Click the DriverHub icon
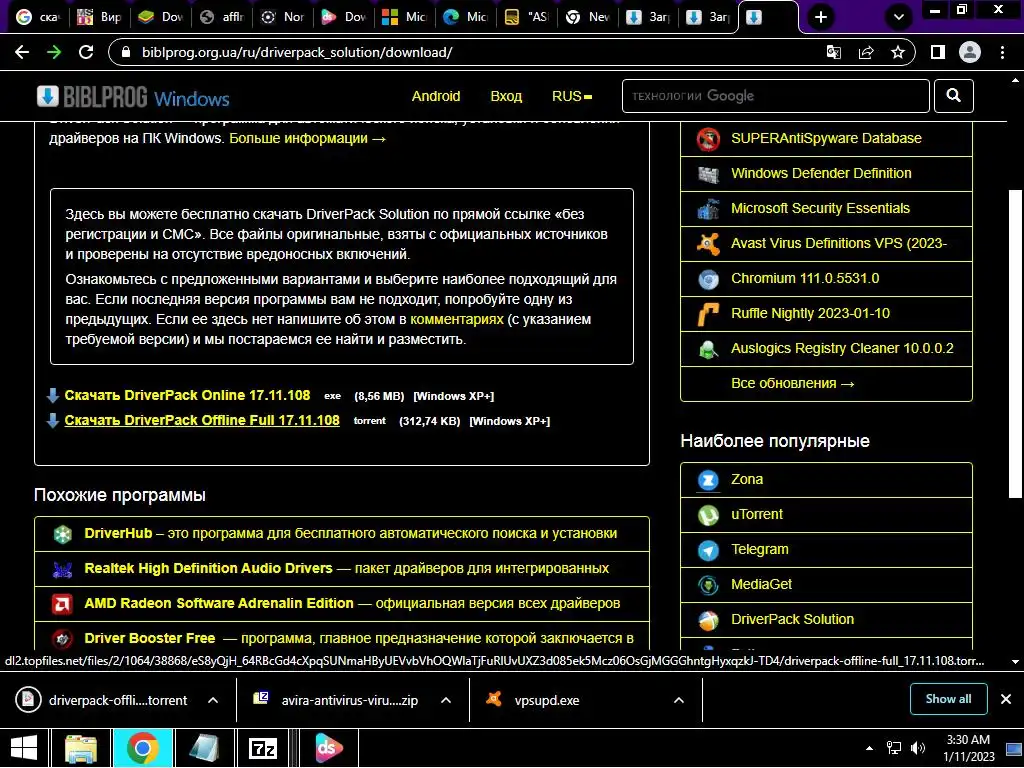Screen dimensions: 1024x768 coord(63,534)
